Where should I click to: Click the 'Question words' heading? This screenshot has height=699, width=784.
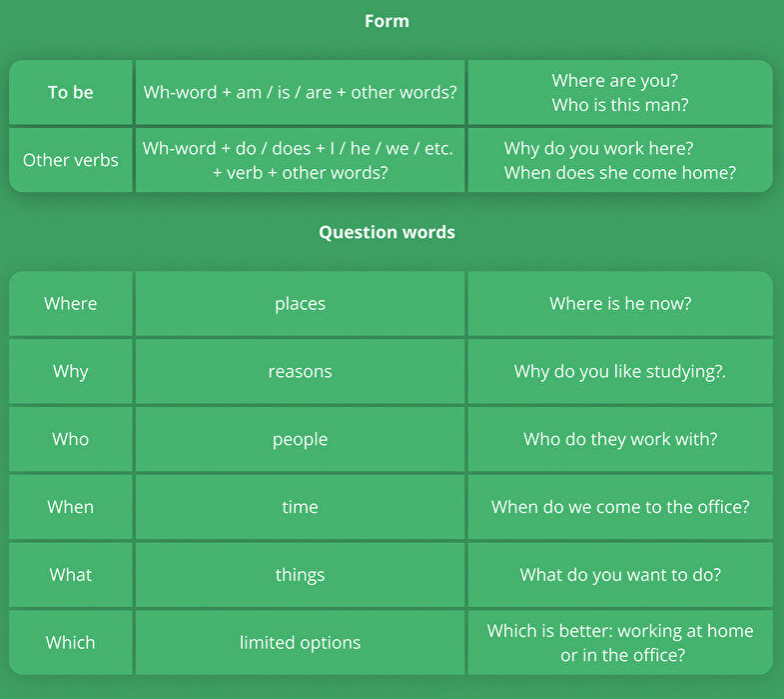coord(386,232)
